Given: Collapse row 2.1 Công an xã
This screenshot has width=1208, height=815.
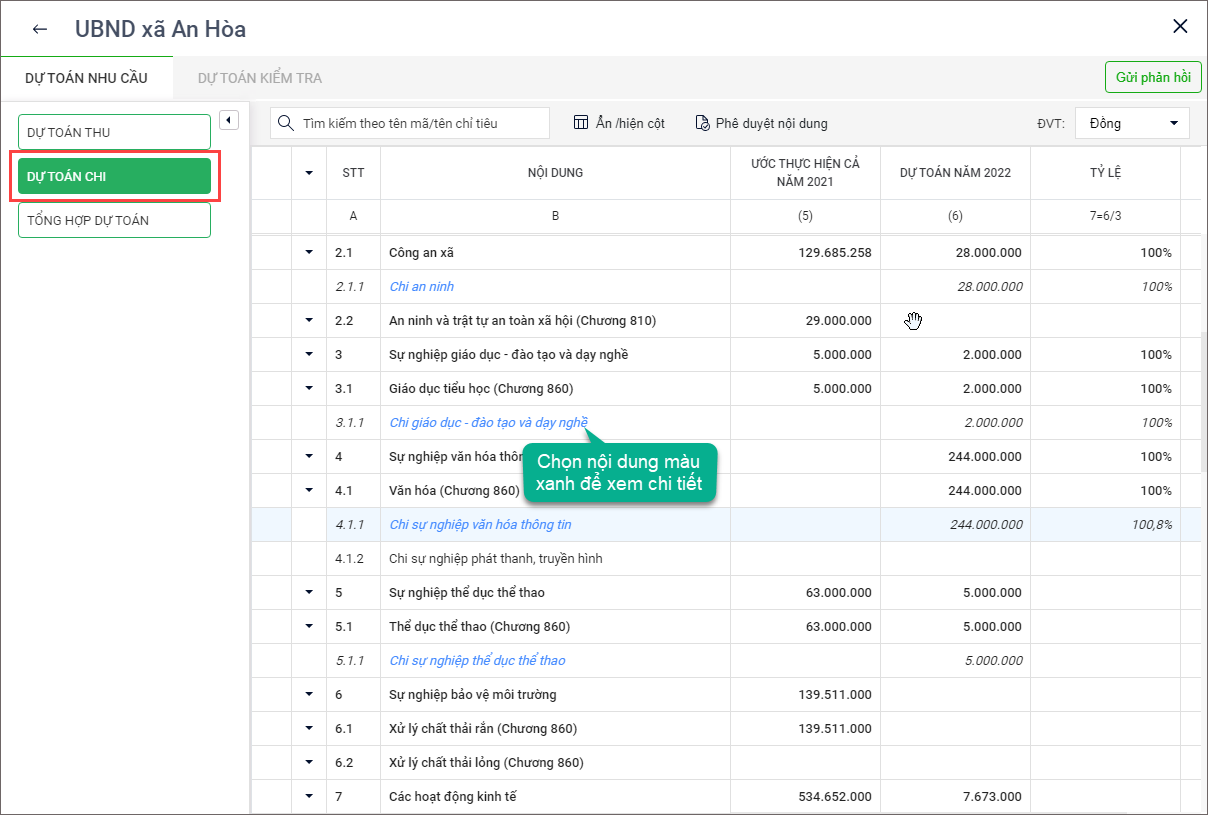Looking at the screenshot, I should (309, 252).
